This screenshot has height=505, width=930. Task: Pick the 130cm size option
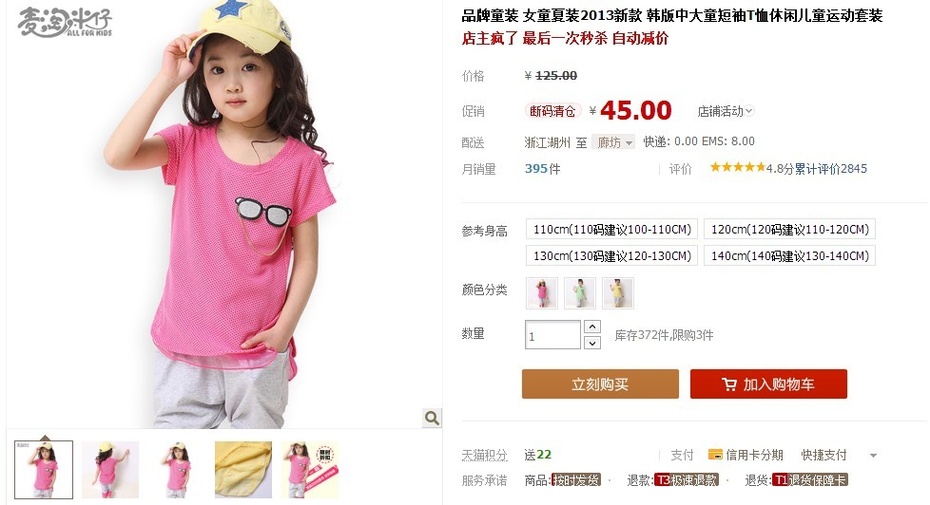click(x=611, y=256)
